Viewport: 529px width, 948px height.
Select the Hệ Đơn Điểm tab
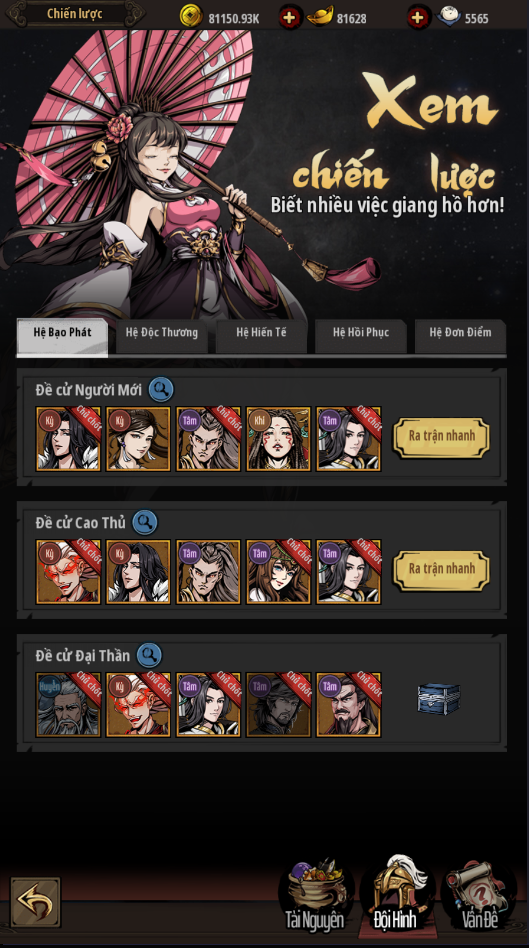click(460, 336)
